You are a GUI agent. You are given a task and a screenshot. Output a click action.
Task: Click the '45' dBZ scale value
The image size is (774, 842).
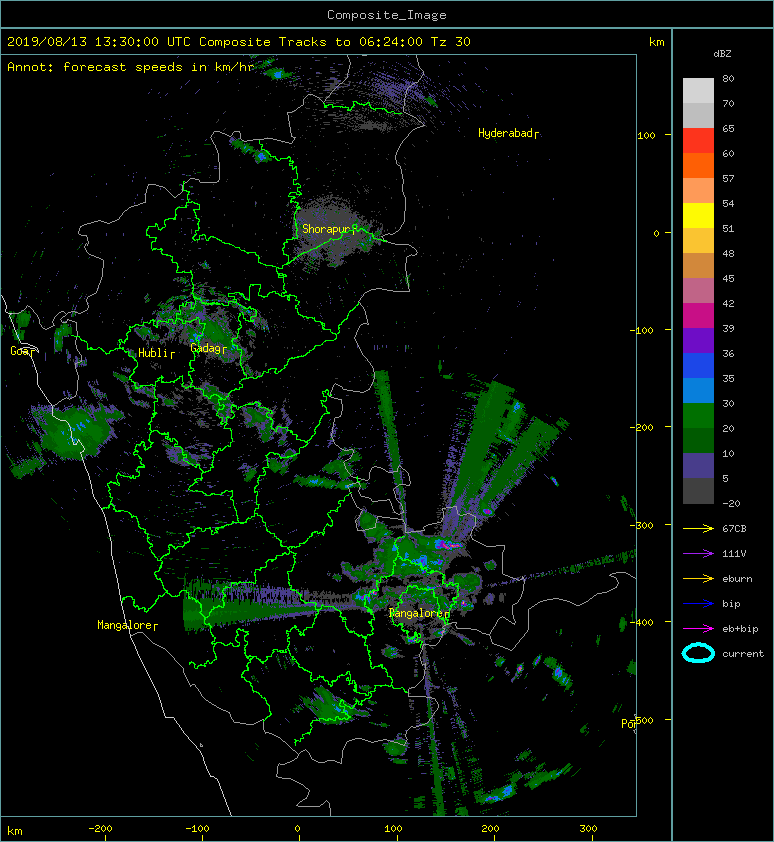coord(728,279)
